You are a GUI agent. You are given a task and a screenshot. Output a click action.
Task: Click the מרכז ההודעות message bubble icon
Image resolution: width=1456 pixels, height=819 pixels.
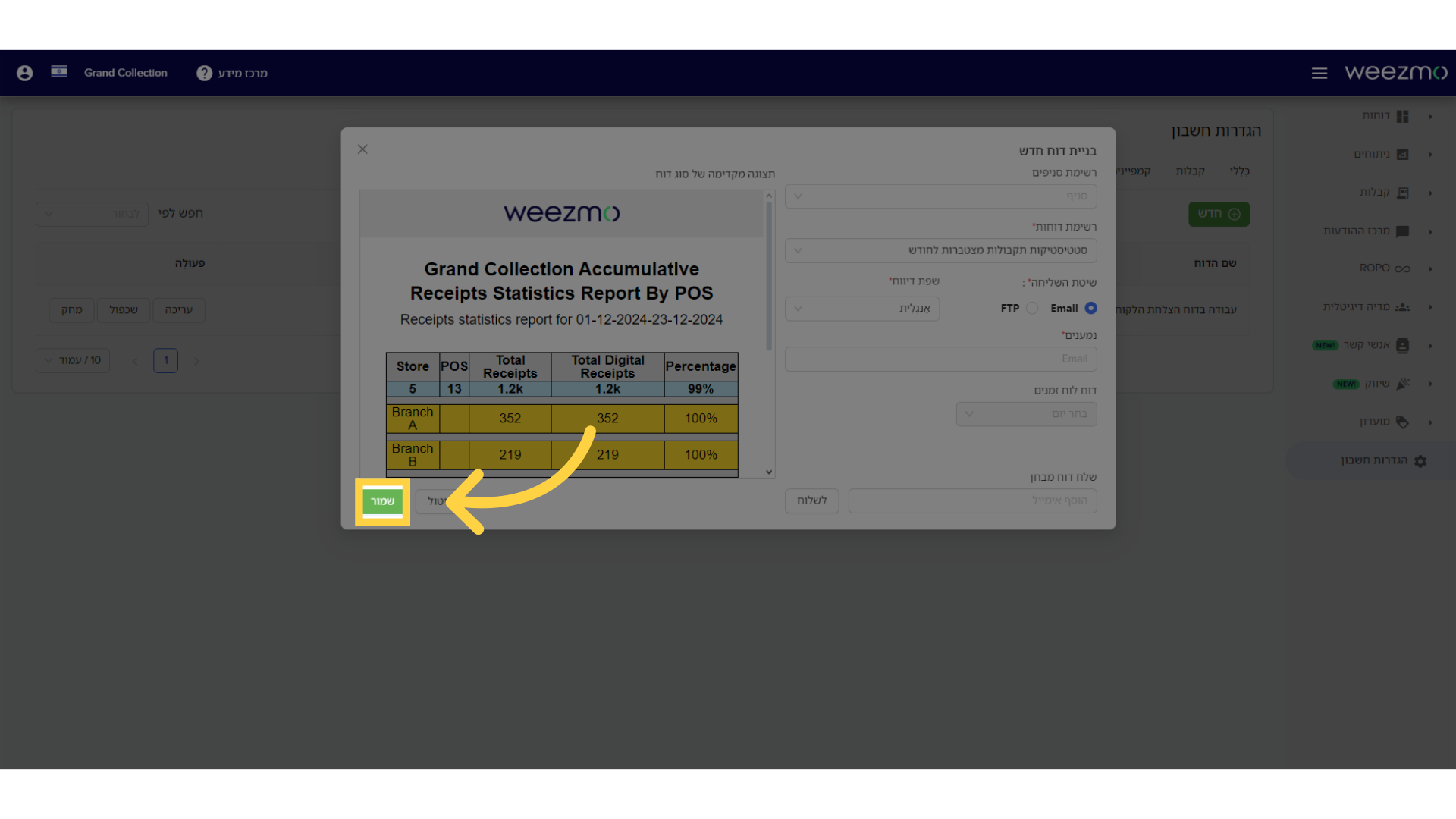[1403, 231]
